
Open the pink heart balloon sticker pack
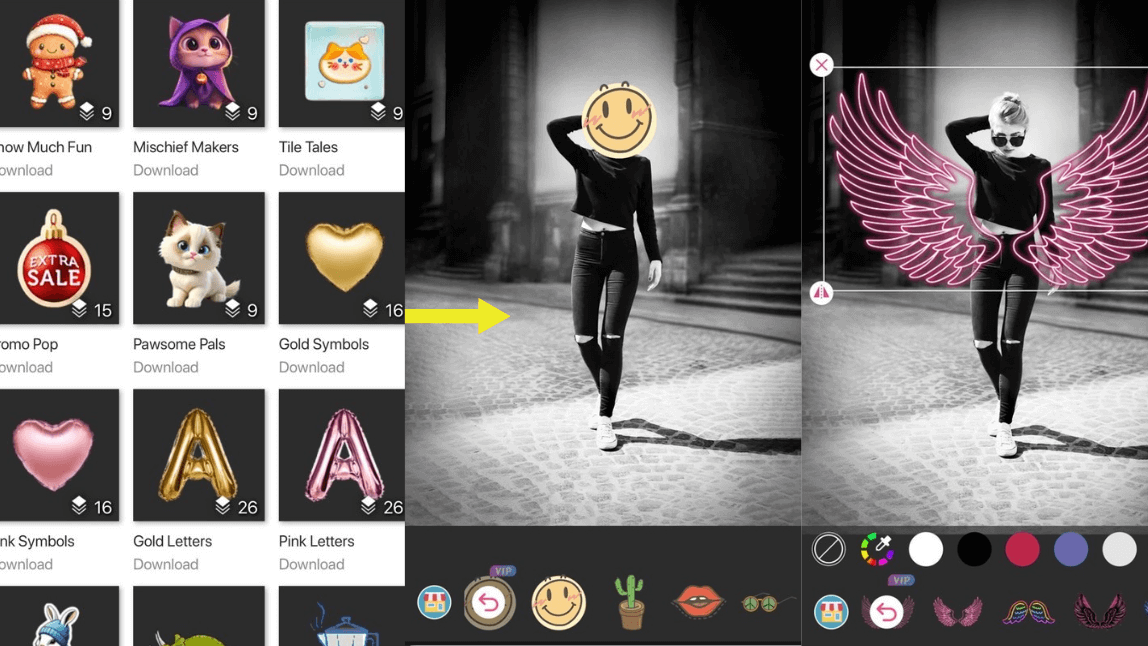click(x=59, y=455)
